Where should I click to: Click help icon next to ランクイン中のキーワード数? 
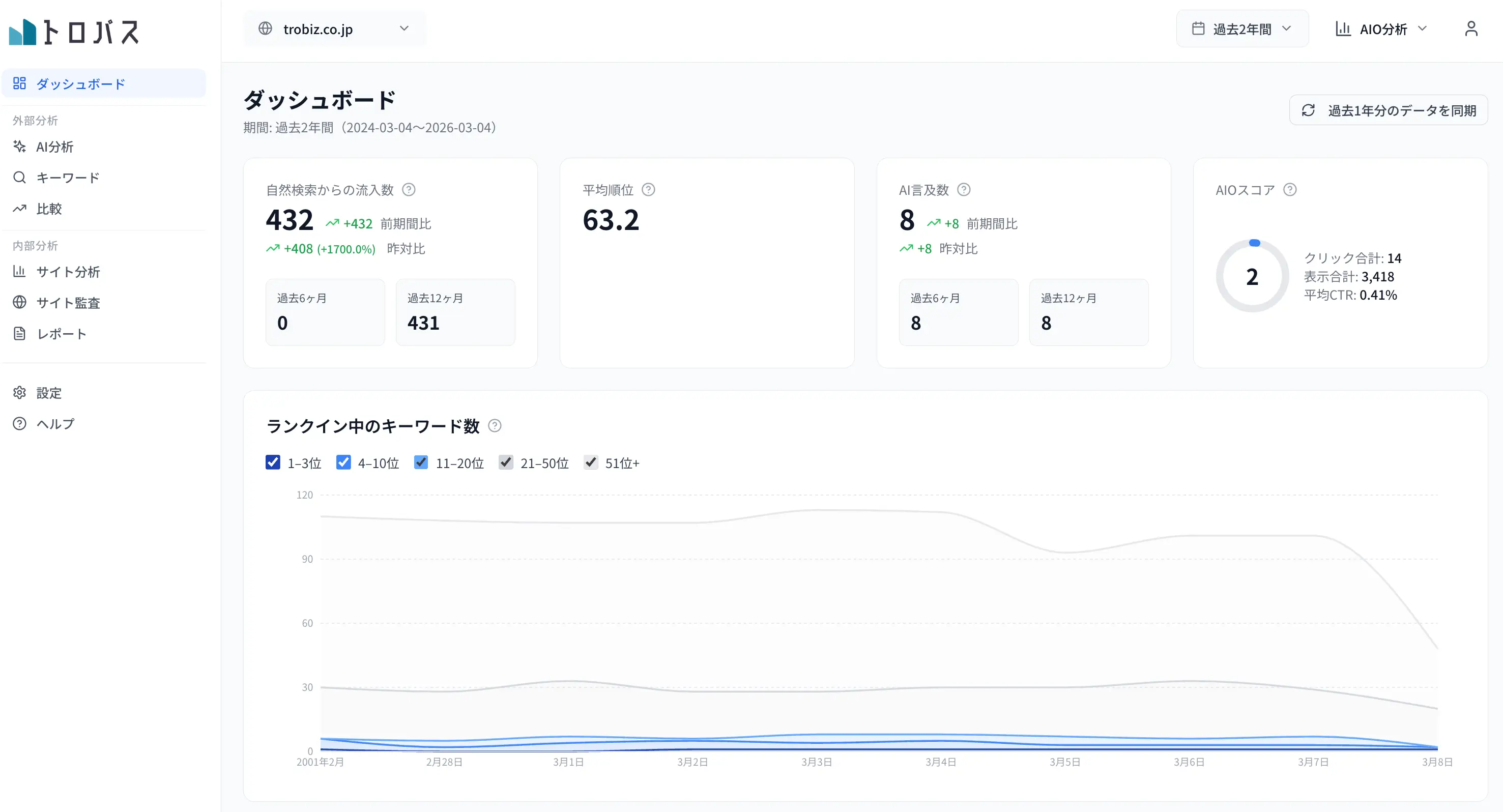(495, 426)
